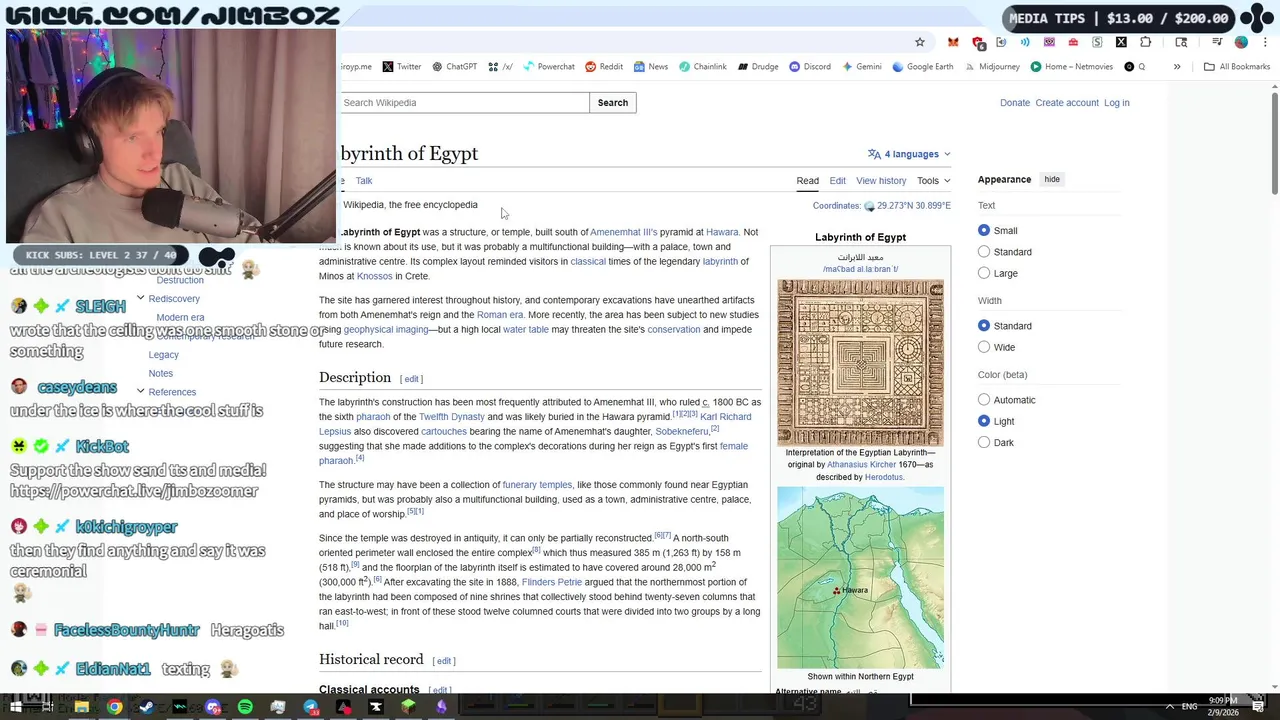This screenshot has height=720, width=1280.
Task: Collapse the Rediscovery contents section
Action: 140,298
